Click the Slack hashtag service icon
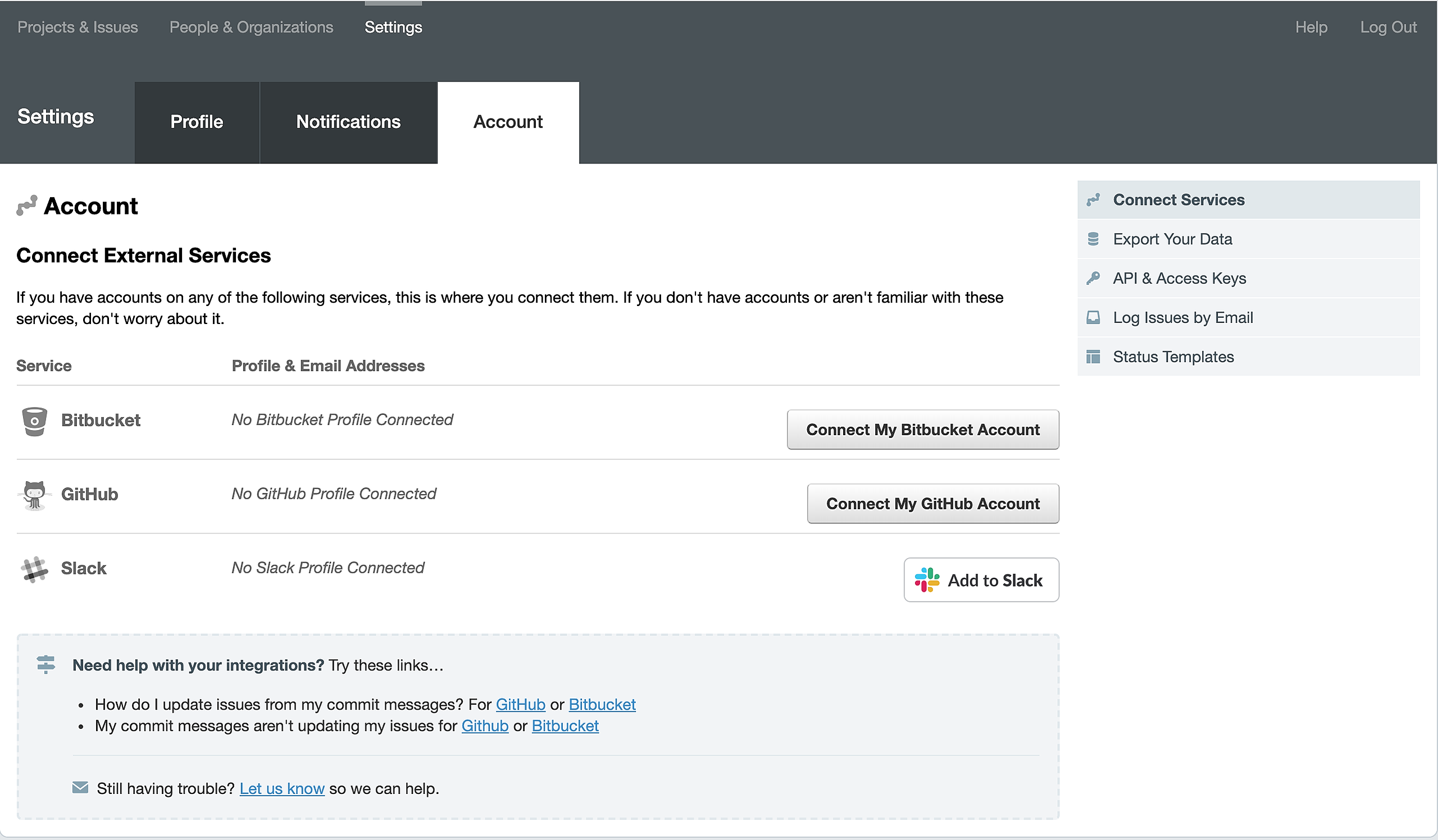This screenshot has width=1438, height=840. [34, 569]
